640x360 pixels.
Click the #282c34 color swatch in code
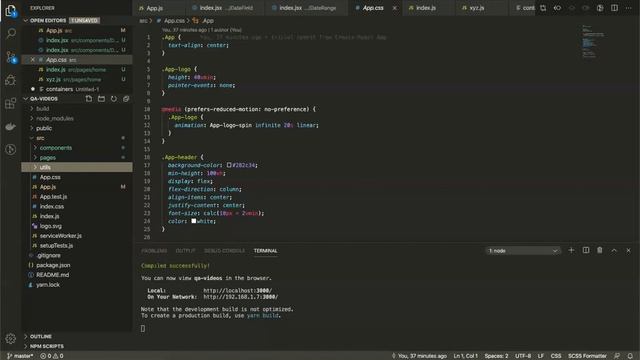[229, 165]
